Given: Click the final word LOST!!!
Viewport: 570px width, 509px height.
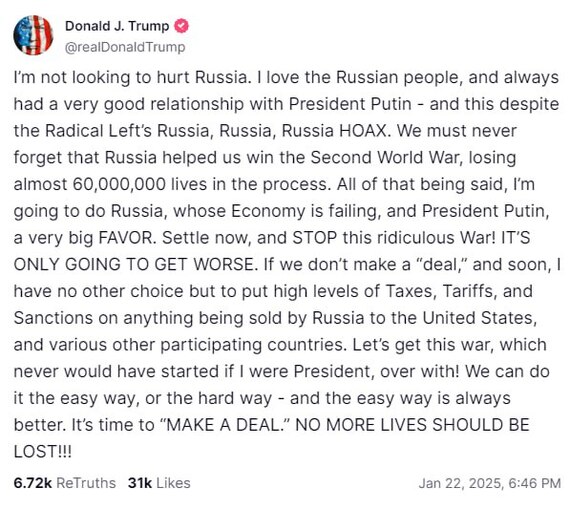Looking at the screenshot, I should [43, 452].
